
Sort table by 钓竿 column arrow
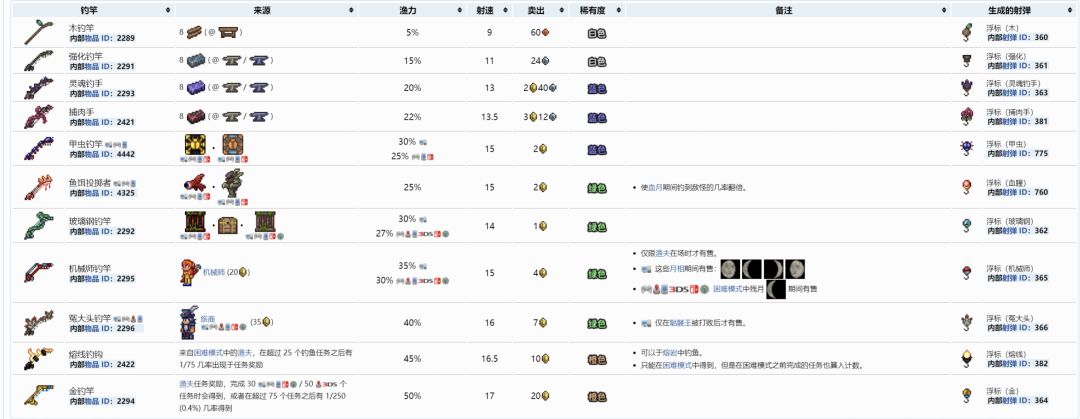(168, 10)
